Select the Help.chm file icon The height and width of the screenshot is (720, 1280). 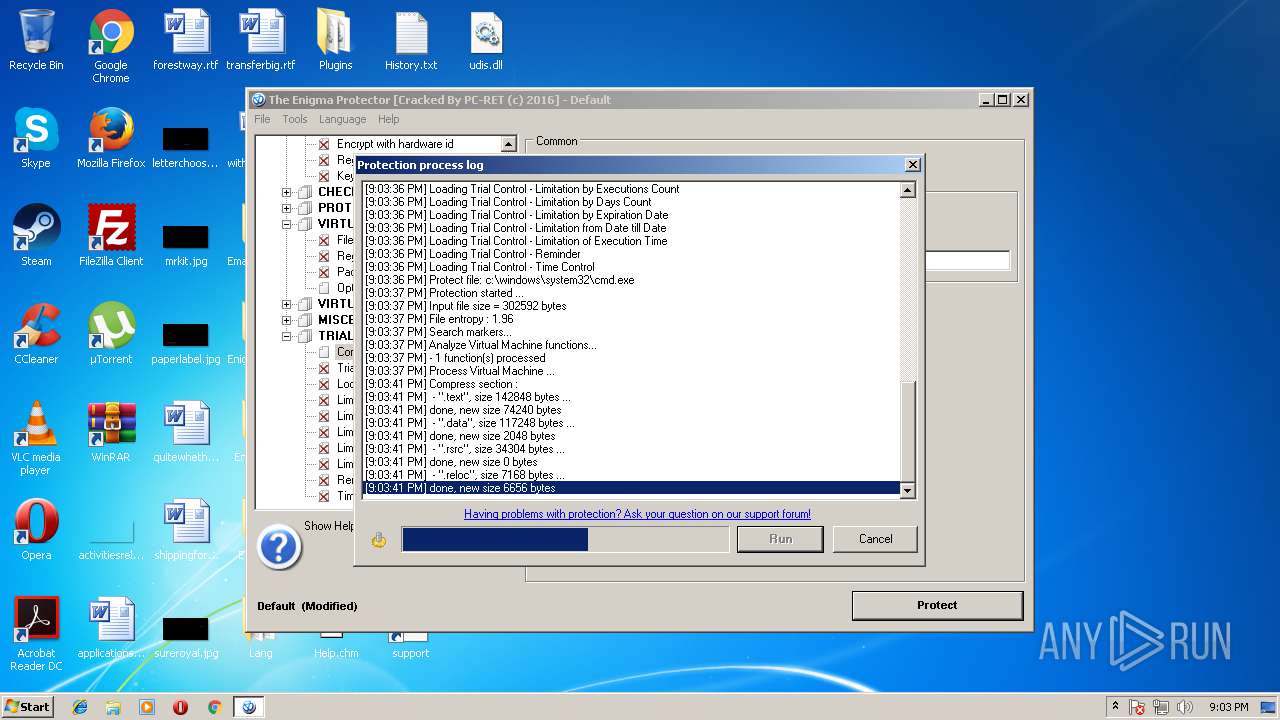tap(336, 646)
